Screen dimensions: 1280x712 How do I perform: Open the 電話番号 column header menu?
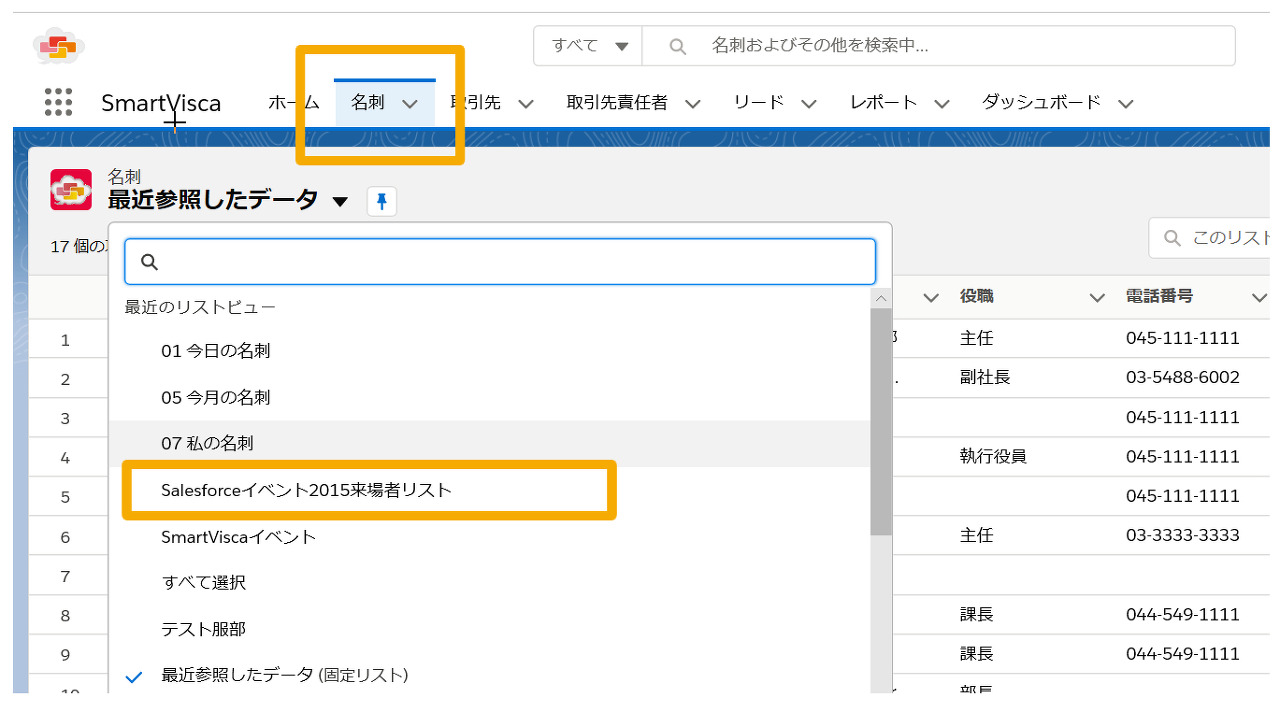coord(1260,298)
